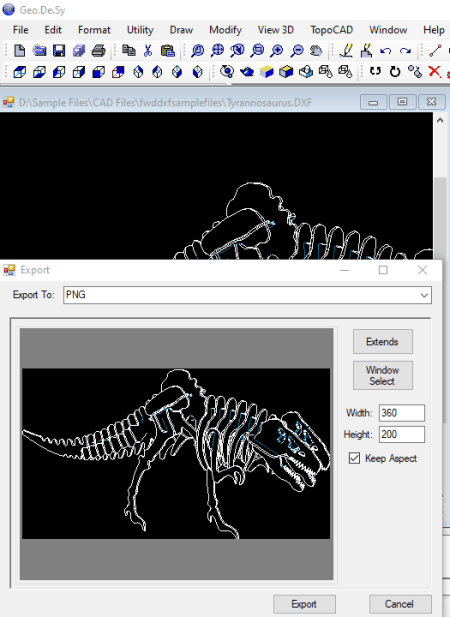The image size is (450, 617).
Task: Click the Window Select button
Action: tap(383, 375)
